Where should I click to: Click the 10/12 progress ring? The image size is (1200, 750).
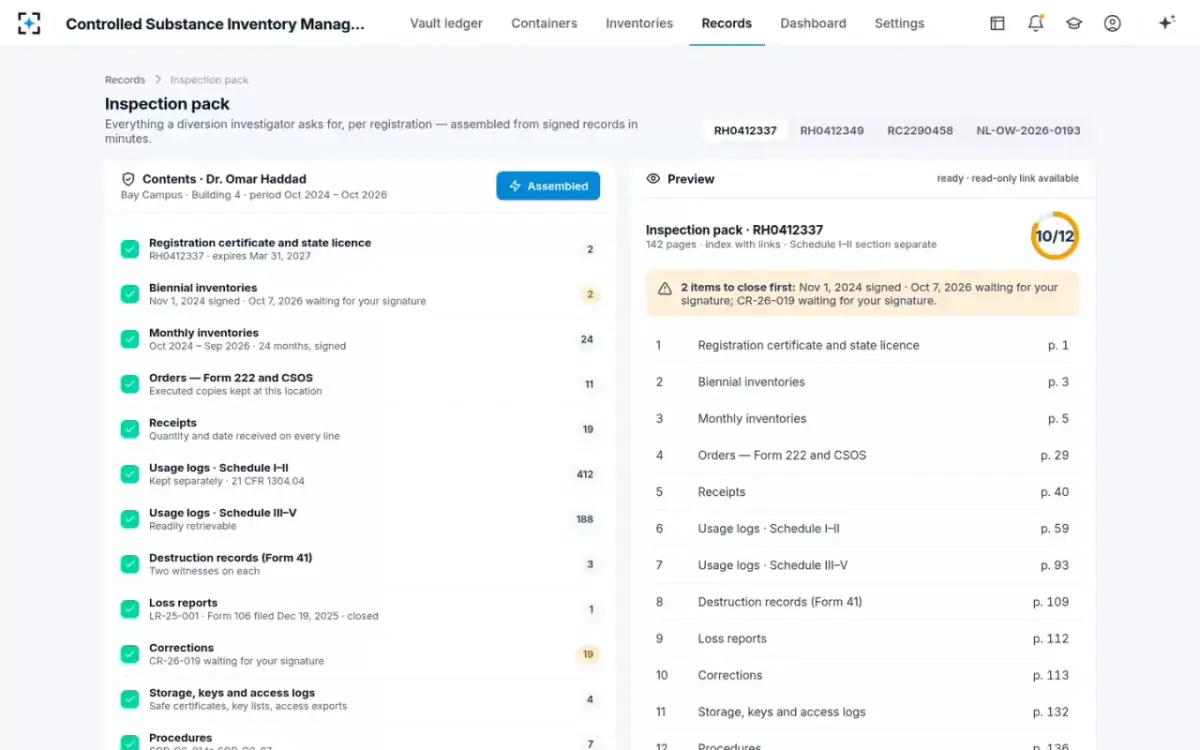1055,236
